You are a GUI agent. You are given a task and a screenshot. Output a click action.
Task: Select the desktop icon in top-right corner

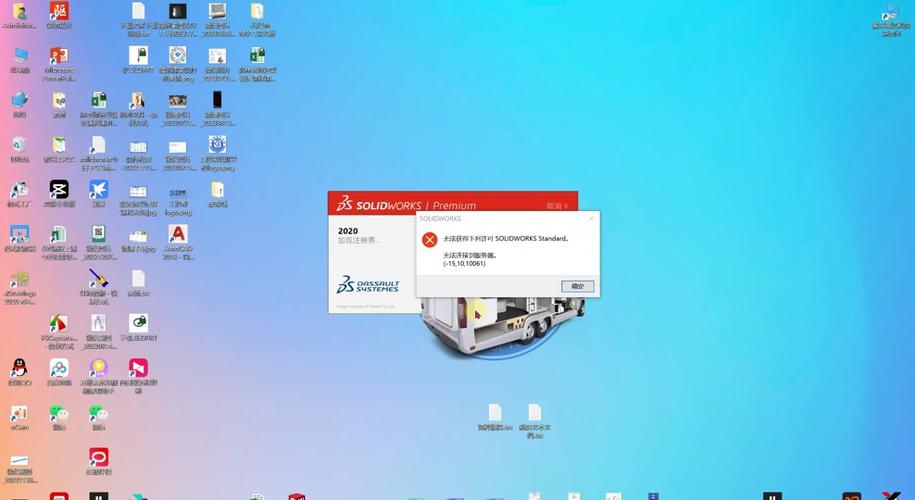[890, 20]
